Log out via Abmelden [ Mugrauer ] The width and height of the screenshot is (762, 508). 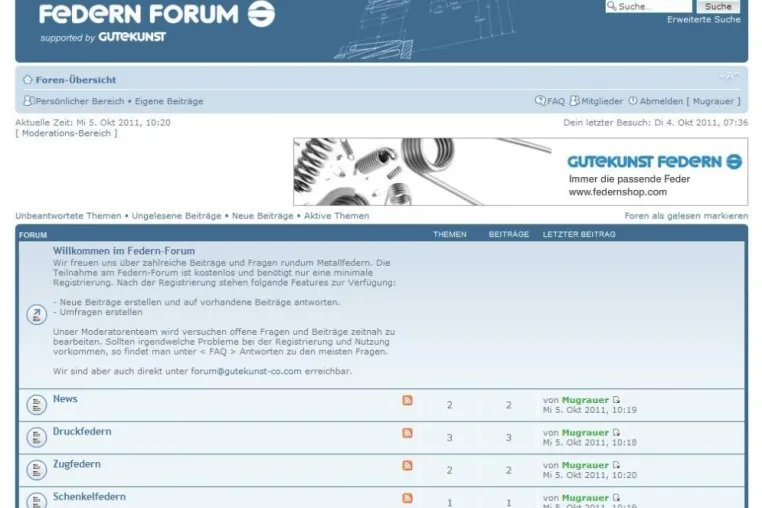pyautogui.click(x=690, y=101)
